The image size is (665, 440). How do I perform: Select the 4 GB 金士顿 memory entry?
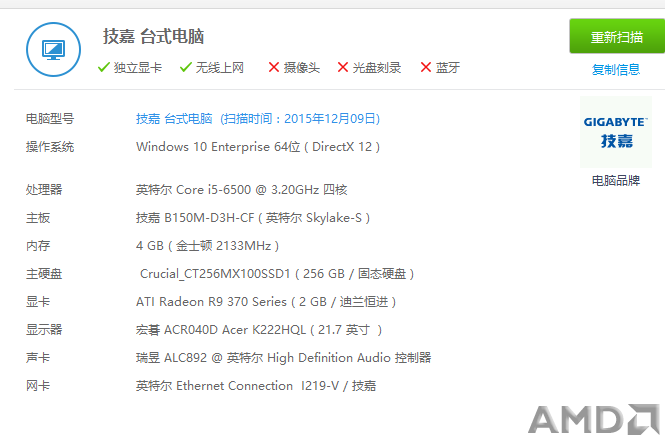point(207,246)
